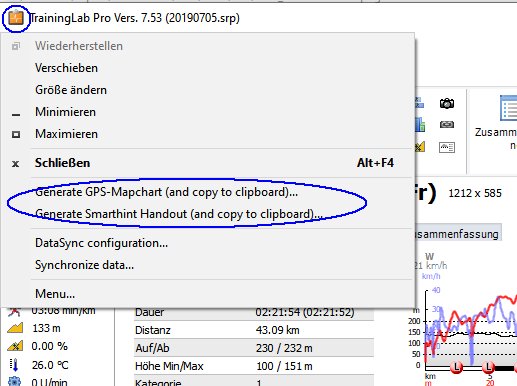The height and width of the screenshot is (386, 517).
Task: Switch to the Zusammenfassung tab
Action: click(x=458, y=234)
